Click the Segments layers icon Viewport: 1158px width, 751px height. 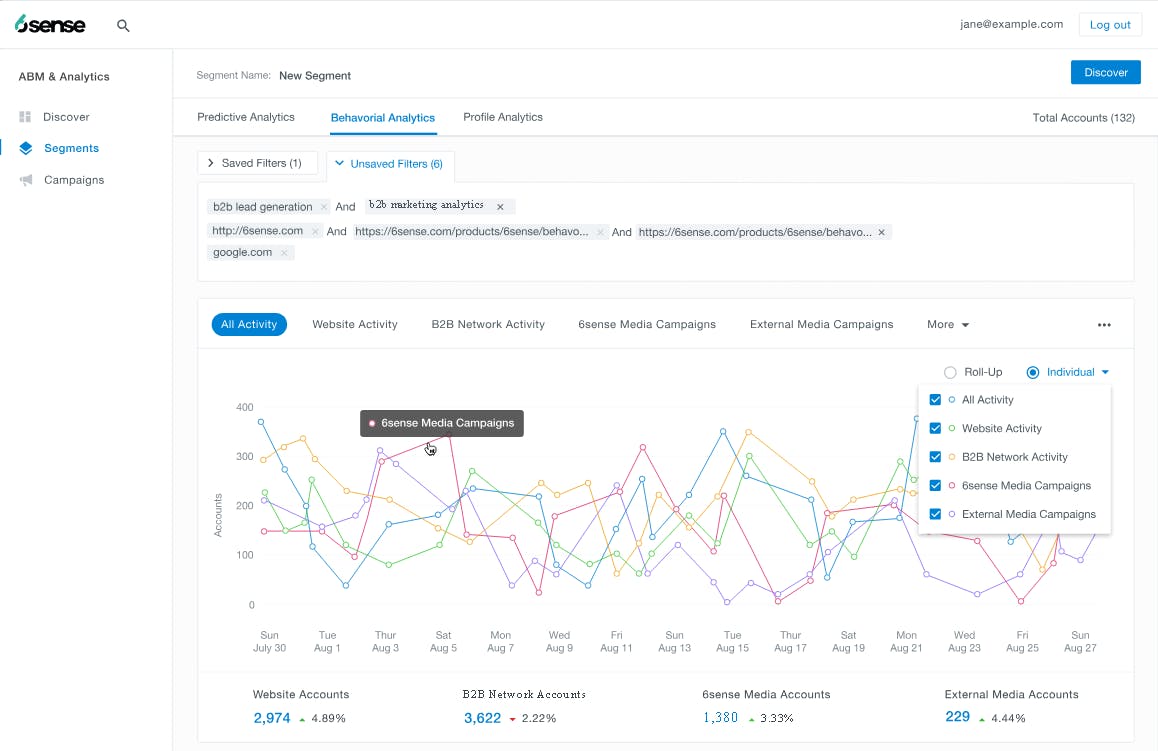pyautogui.click(x=26, y=148)
